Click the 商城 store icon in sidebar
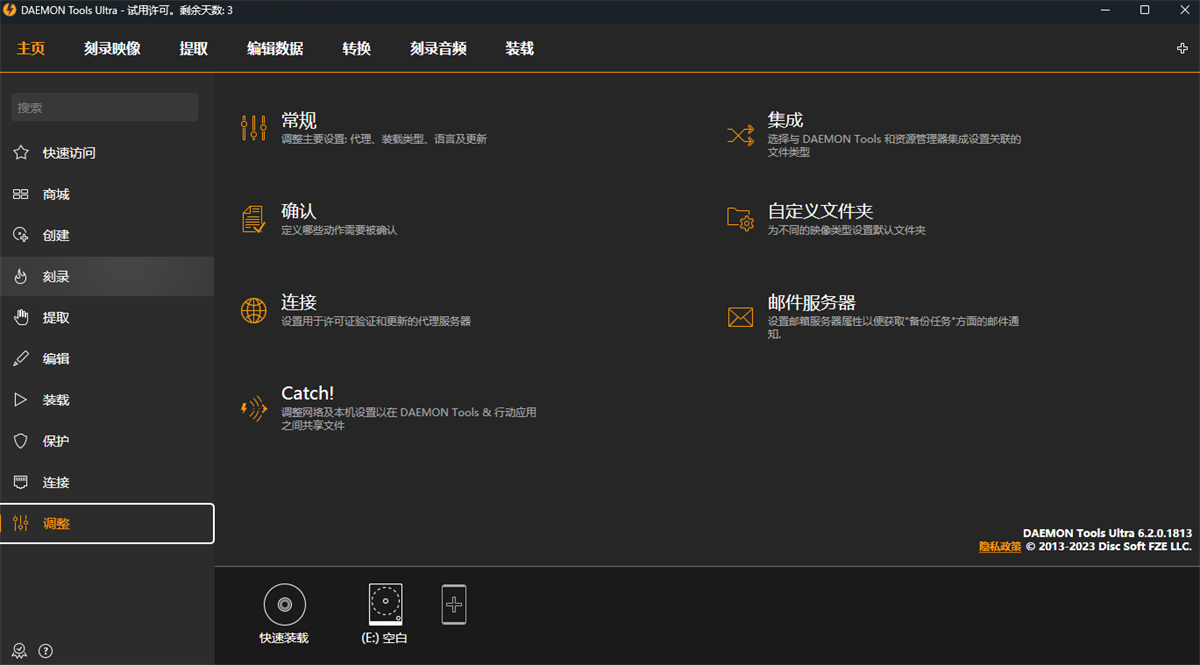This screenshot has height=665, width=1200. click(21, 194)
